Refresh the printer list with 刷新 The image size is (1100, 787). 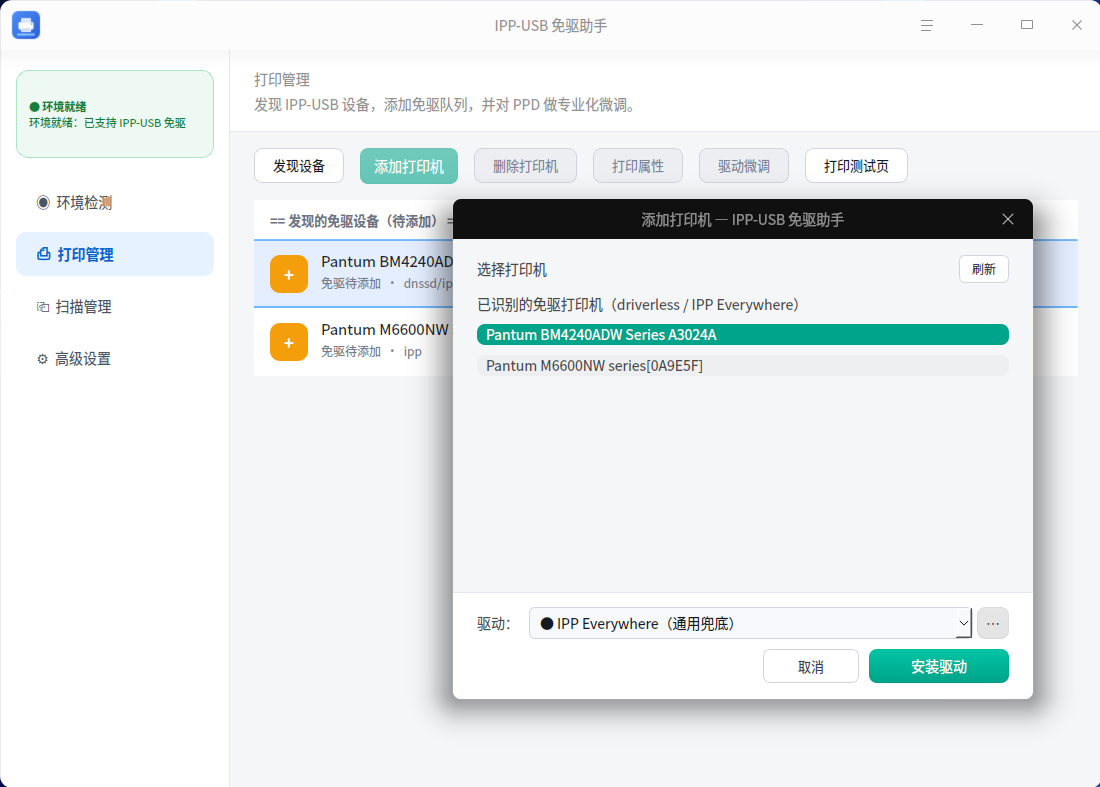coord(984,269)
